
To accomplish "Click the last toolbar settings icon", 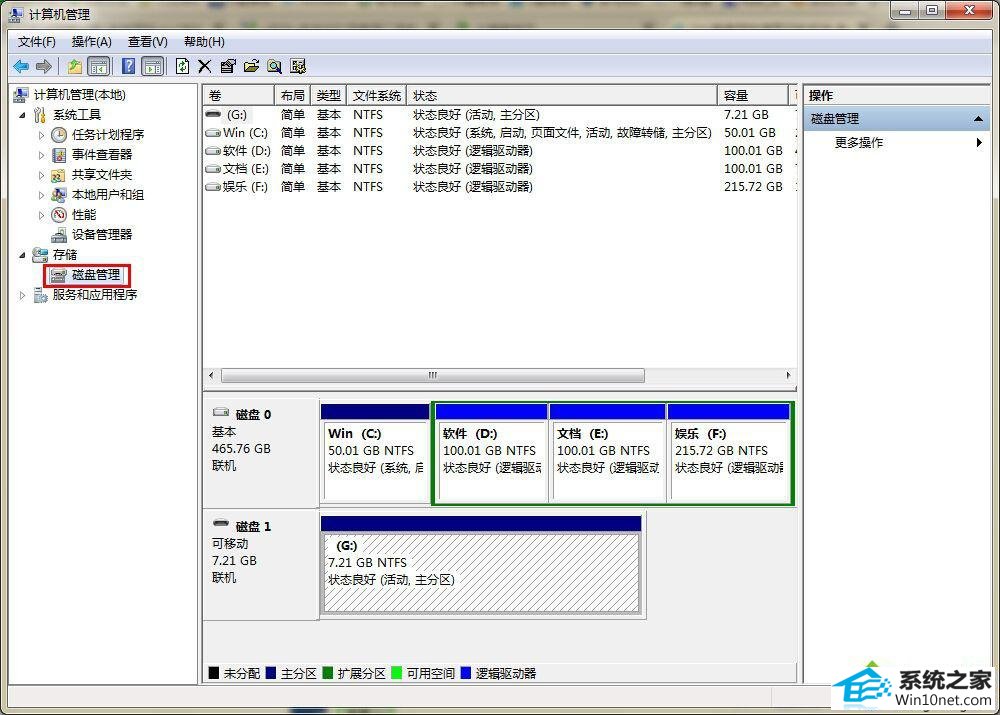I will click(x=298, y=66).
